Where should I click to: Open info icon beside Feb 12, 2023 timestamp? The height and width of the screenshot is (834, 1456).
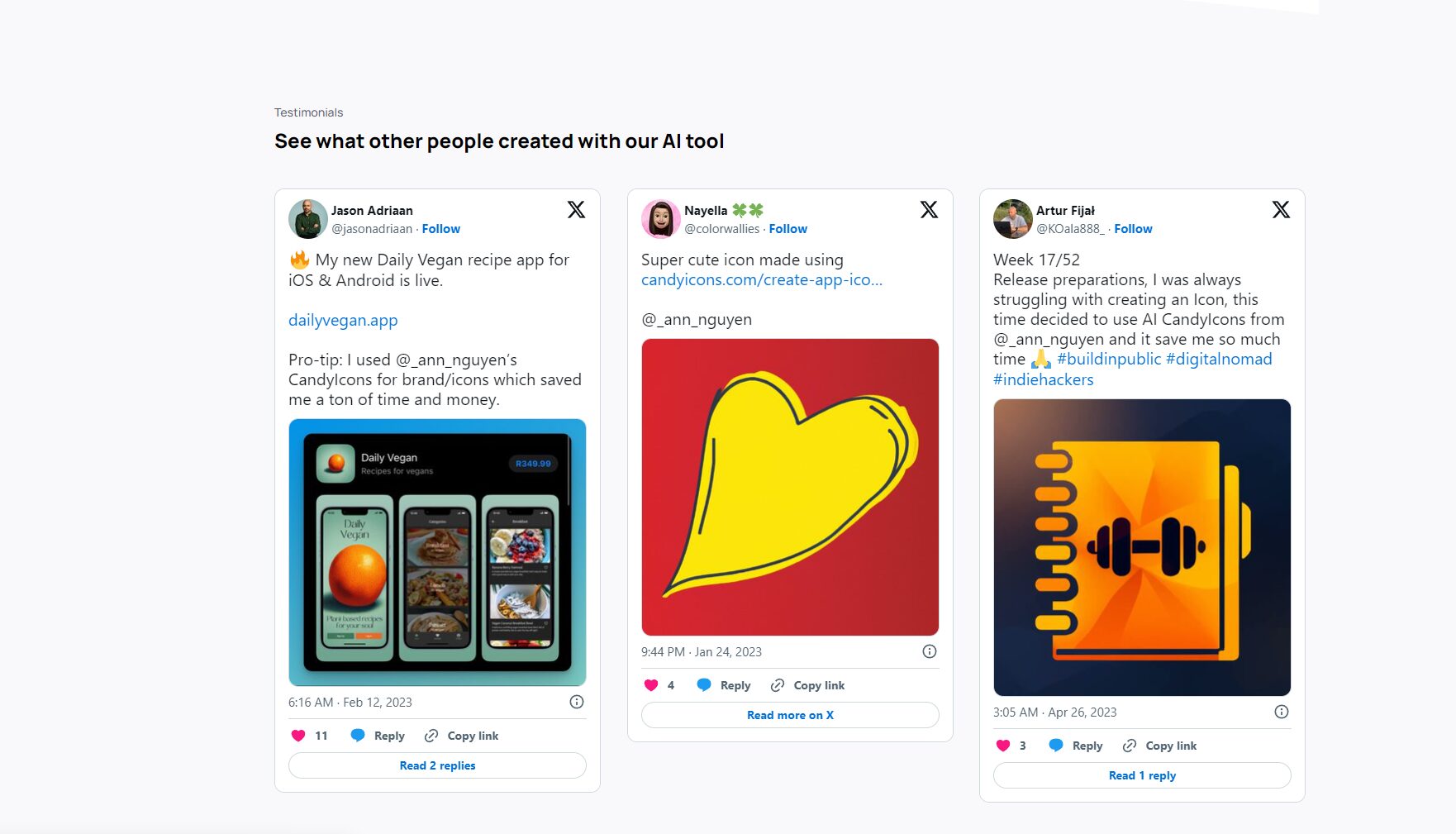click(577, 702)
